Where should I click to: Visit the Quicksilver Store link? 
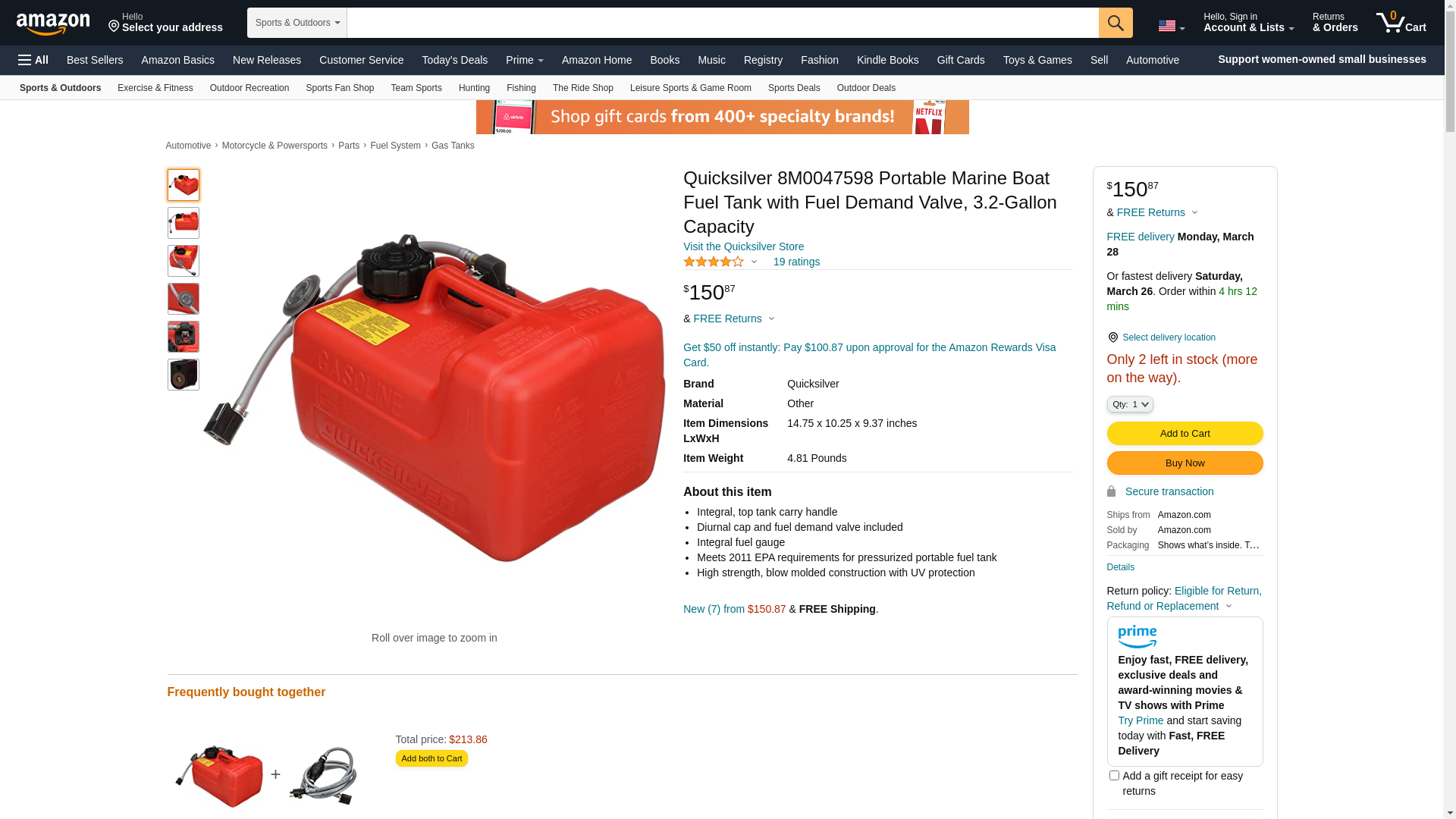(743, 246)
